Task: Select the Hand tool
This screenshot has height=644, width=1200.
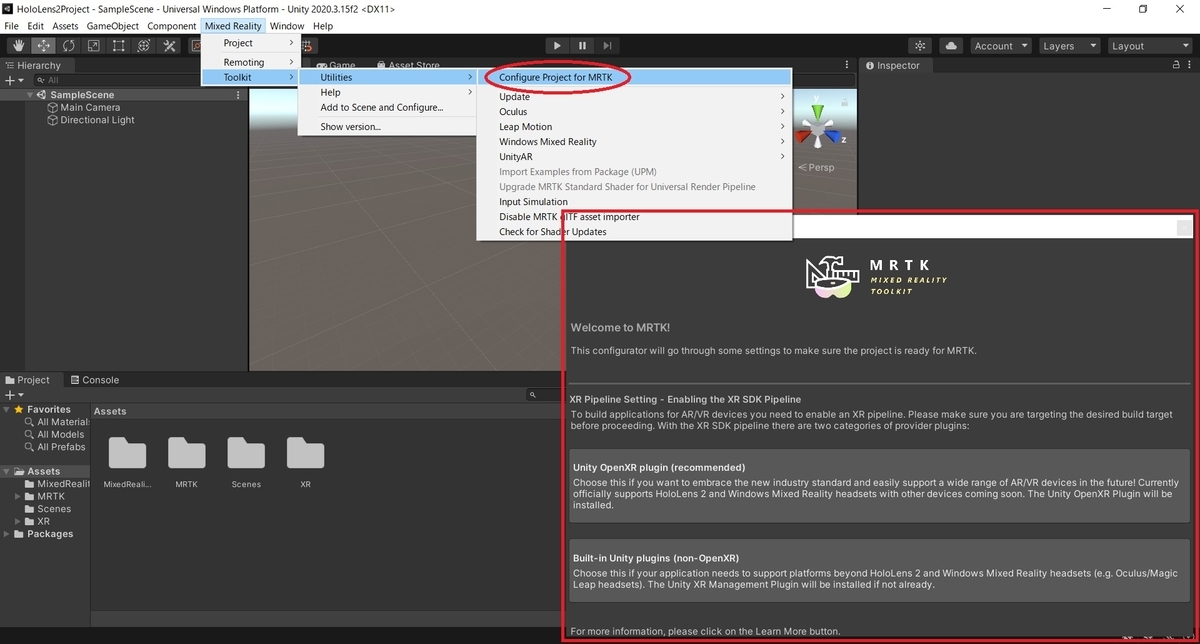Action: point(19,45)
